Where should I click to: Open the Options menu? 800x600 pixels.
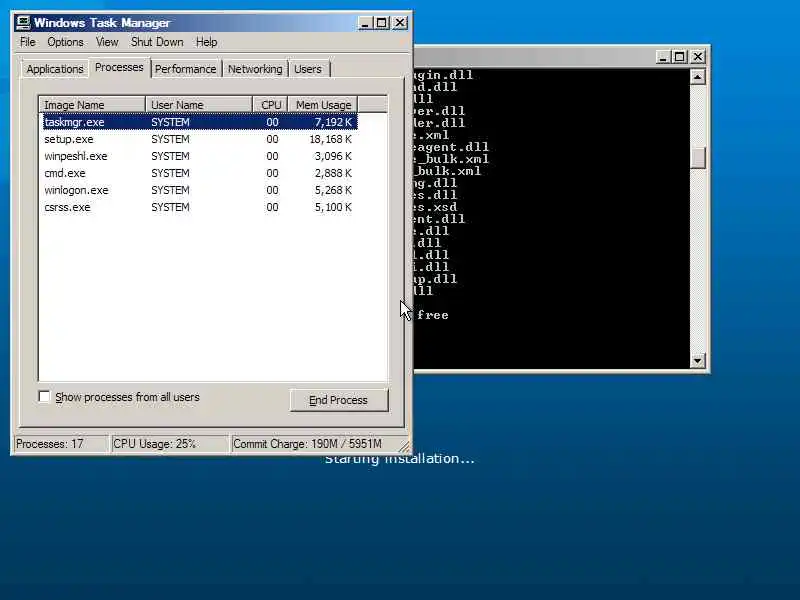coord(65,42)
